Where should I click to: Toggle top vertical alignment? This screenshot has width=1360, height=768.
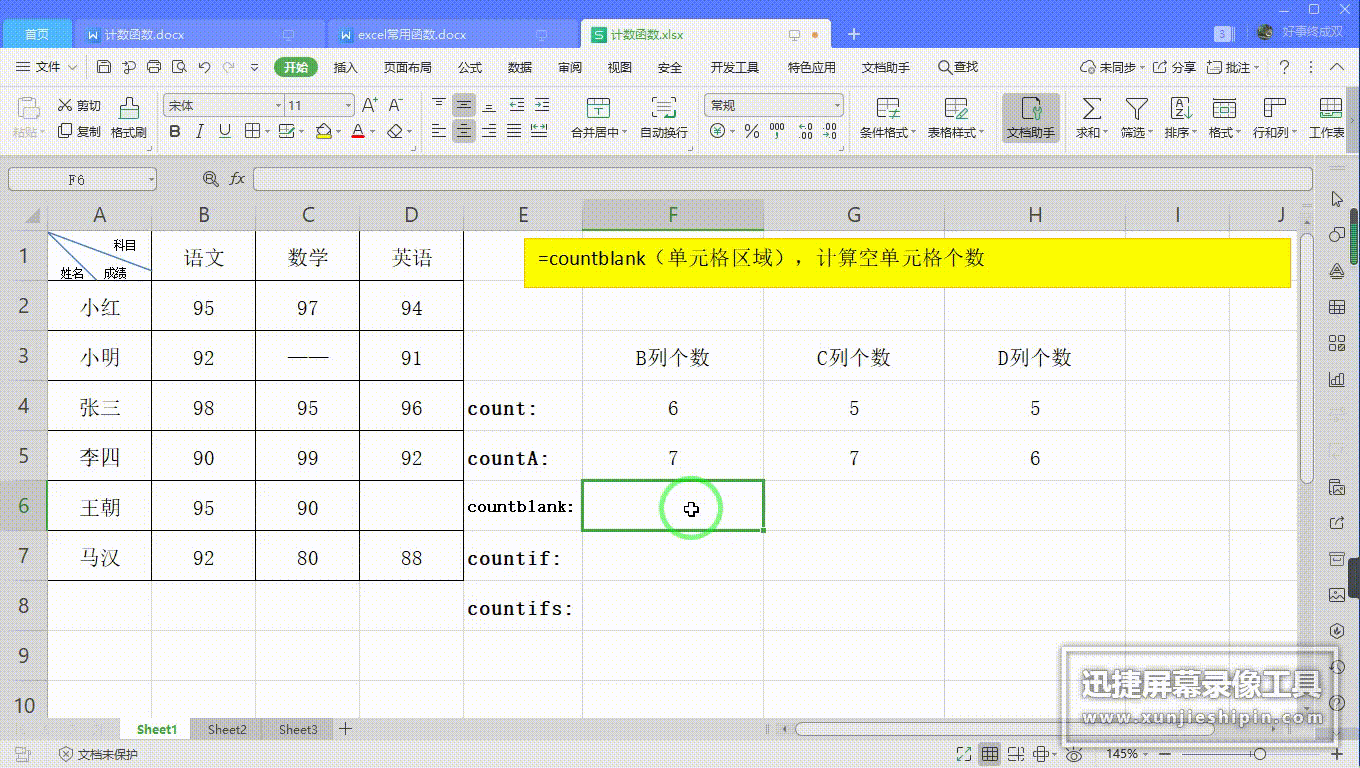pos(439,105)
